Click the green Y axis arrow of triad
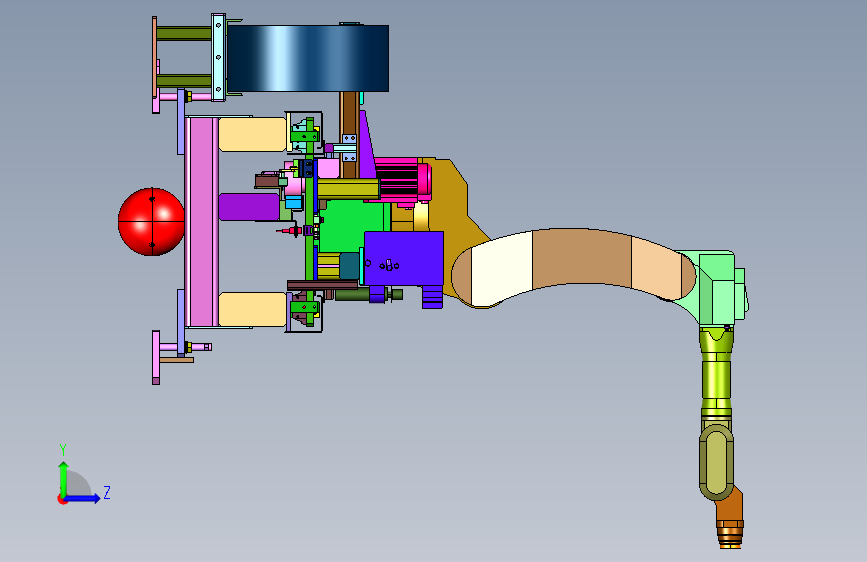This screenshot has height=562, width=867. 63,478
